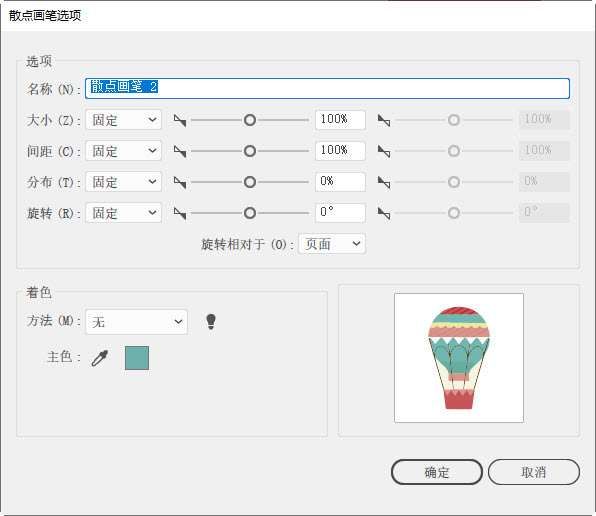Click the second flip icon in size row

384,120
